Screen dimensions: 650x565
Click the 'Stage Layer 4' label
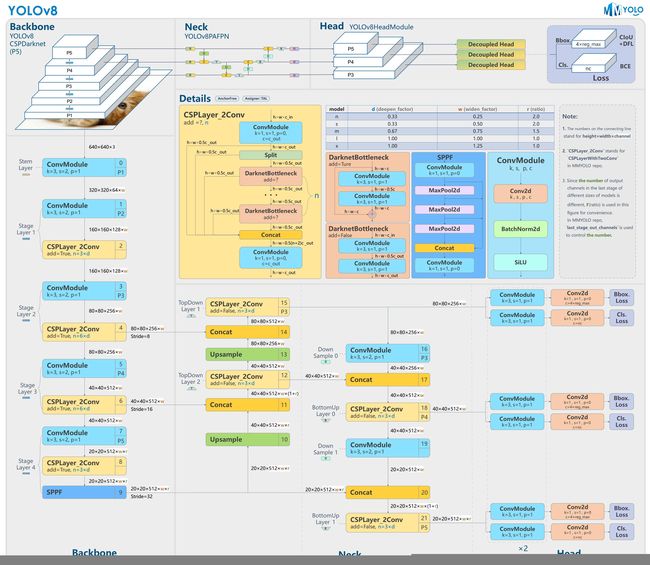[26, 464]
